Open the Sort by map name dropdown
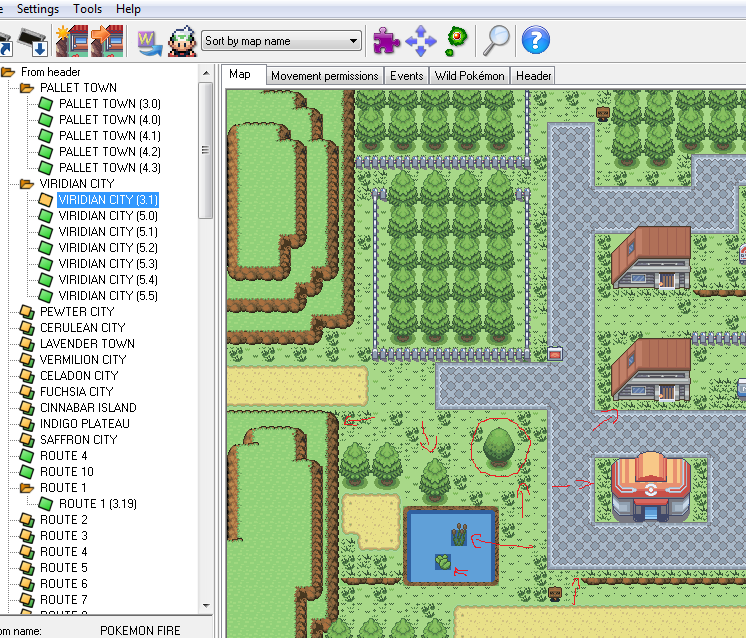This screenshot has width=748, height=638. (281, 41)
